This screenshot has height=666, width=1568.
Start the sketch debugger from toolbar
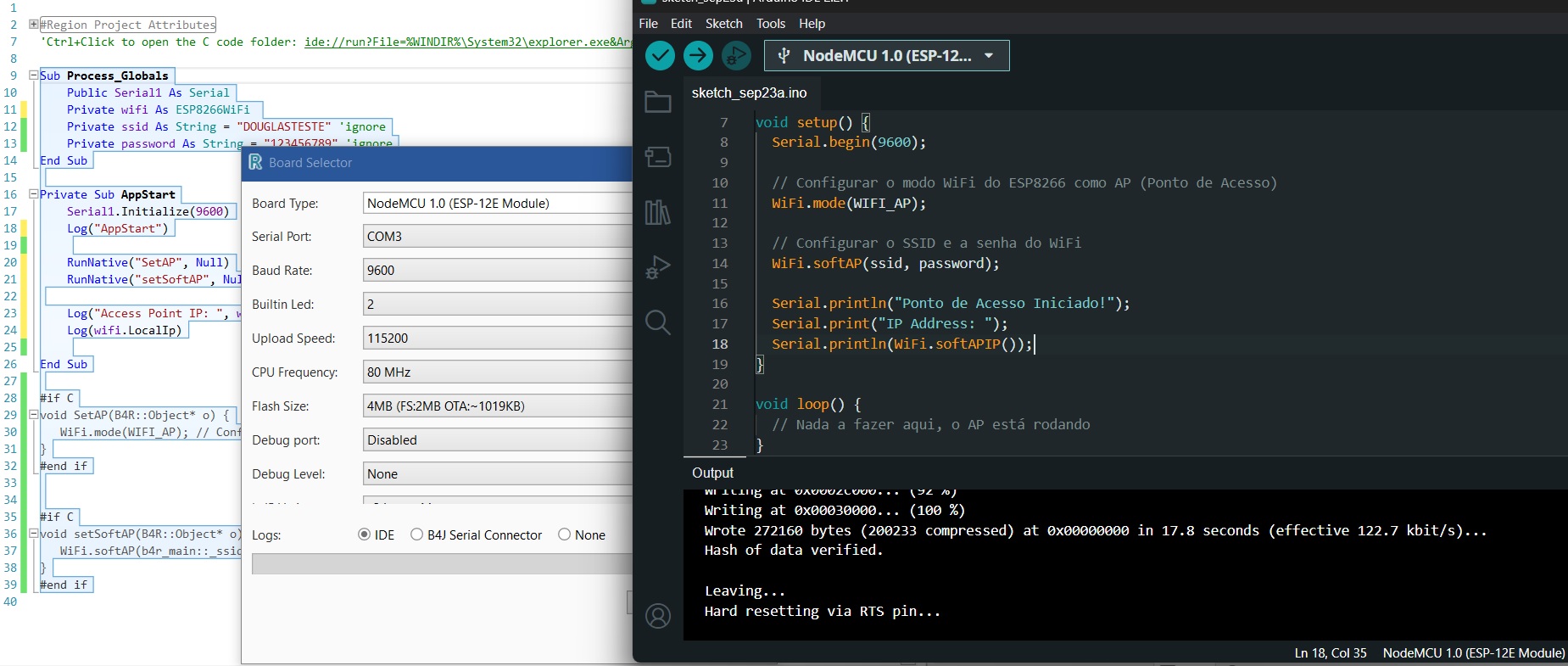(736, 56)
